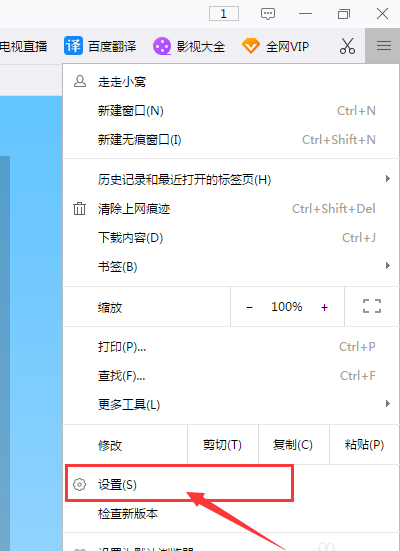Screen dimensions: 400x551
Task: Click the 粘贴(P) button
Action: point(364,445)
